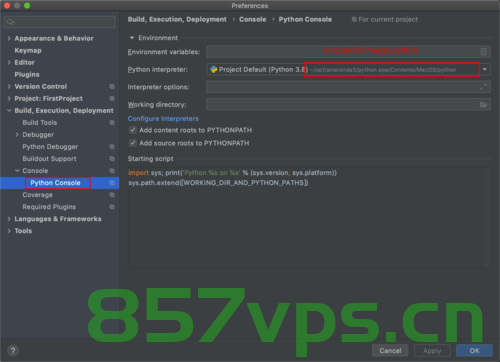Image resolution: width=500 pixels, height=362 pixels.
Task: Expand the Version Control chevron
Action: (x=9, y=86)
